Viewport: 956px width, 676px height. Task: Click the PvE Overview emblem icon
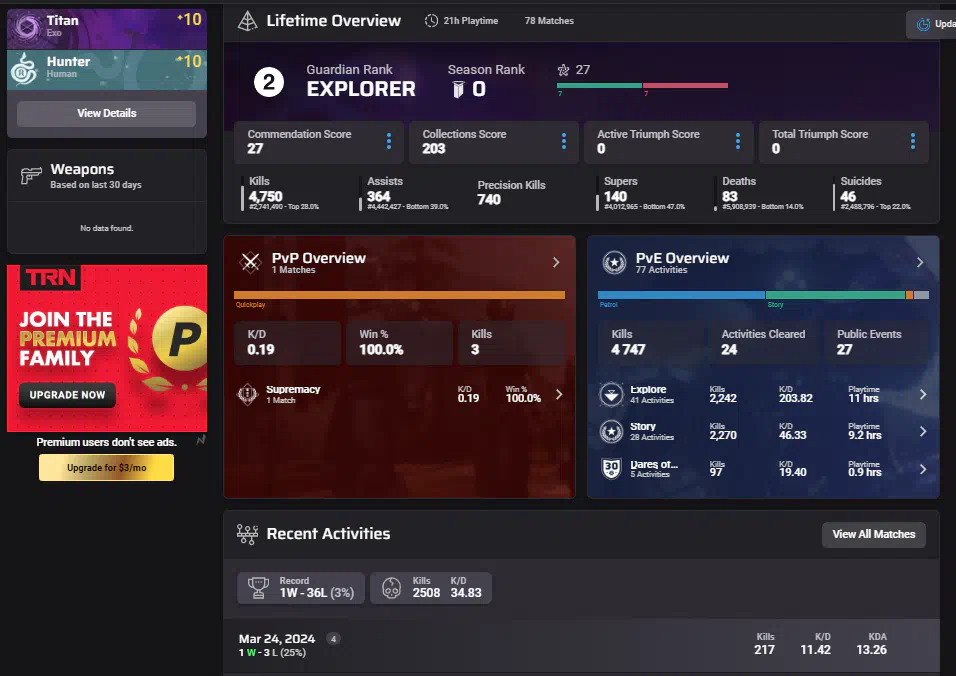614,262
